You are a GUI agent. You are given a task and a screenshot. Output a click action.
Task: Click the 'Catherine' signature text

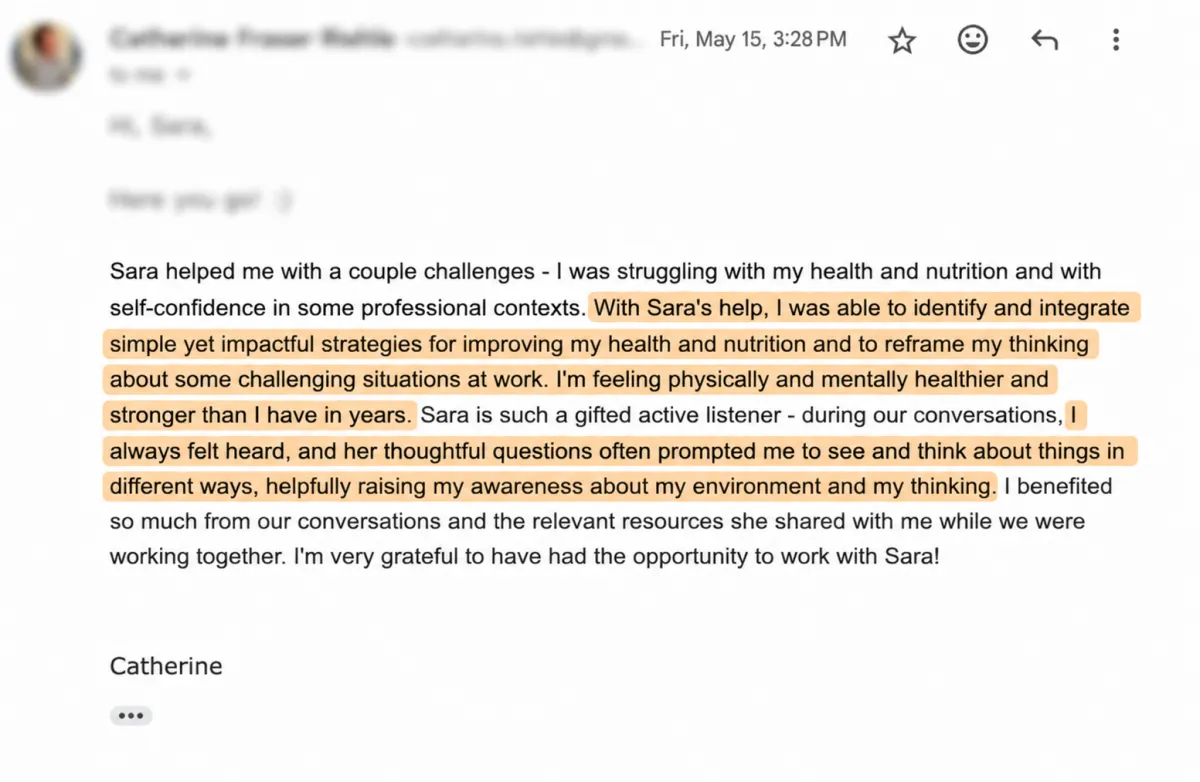point(166,666)
